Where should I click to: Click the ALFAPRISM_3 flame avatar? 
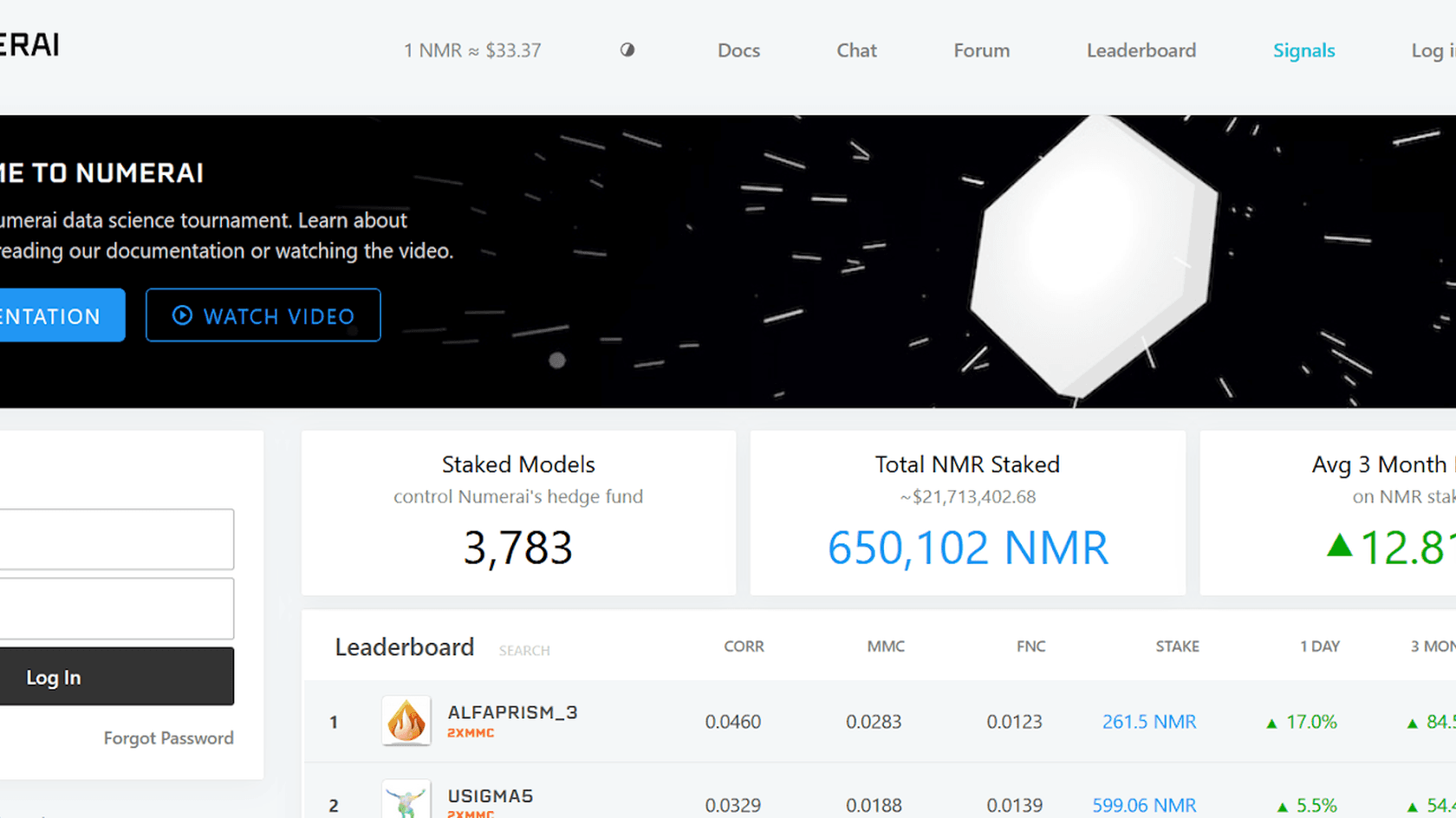406,721
